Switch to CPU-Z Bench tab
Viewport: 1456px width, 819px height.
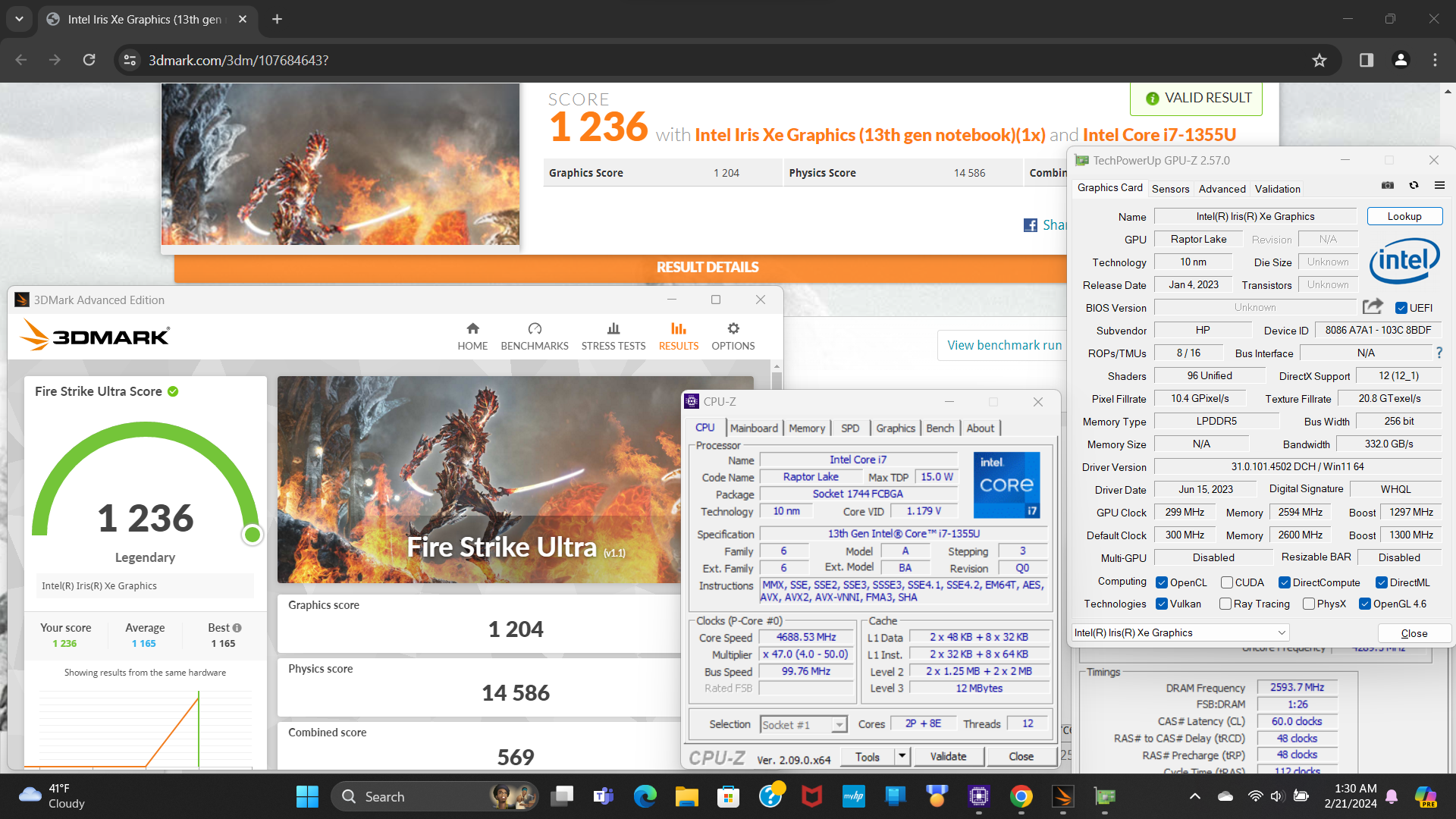[x=940, y=428]
